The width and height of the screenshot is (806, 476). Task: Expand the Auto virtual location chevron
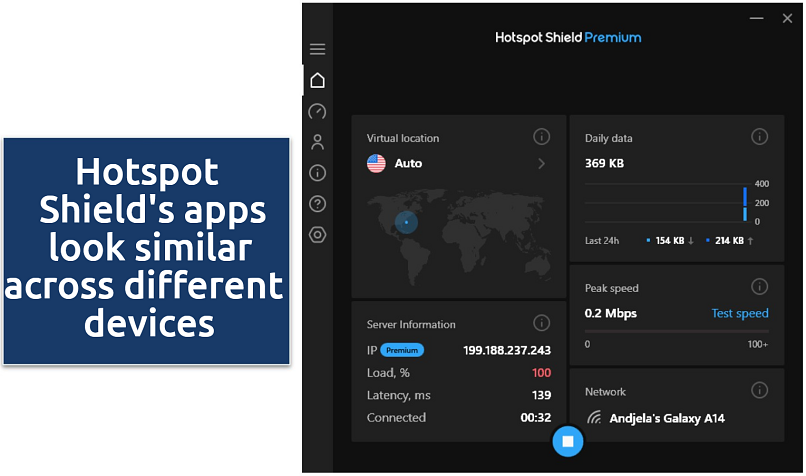[x=542, y=163]
